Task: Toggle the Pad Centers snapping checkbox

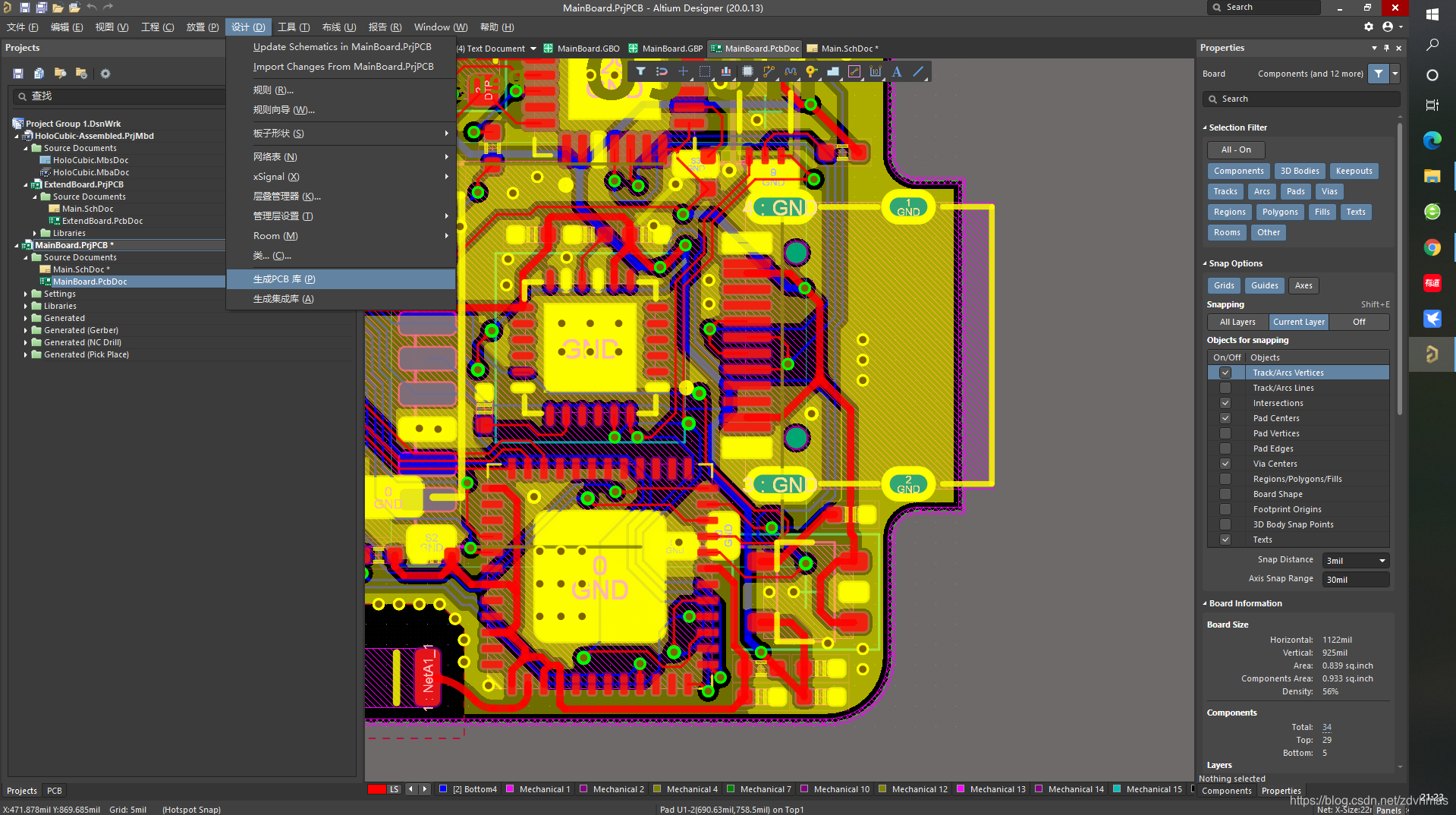Action: pyautogui.click(x=1225, y=418)
